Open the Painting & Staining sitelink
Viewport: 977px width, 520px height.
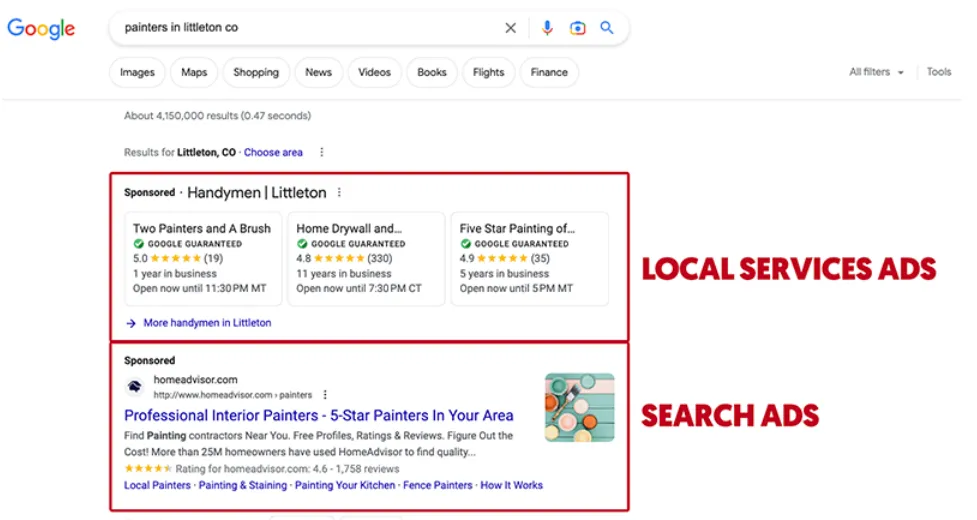[242, 485]
